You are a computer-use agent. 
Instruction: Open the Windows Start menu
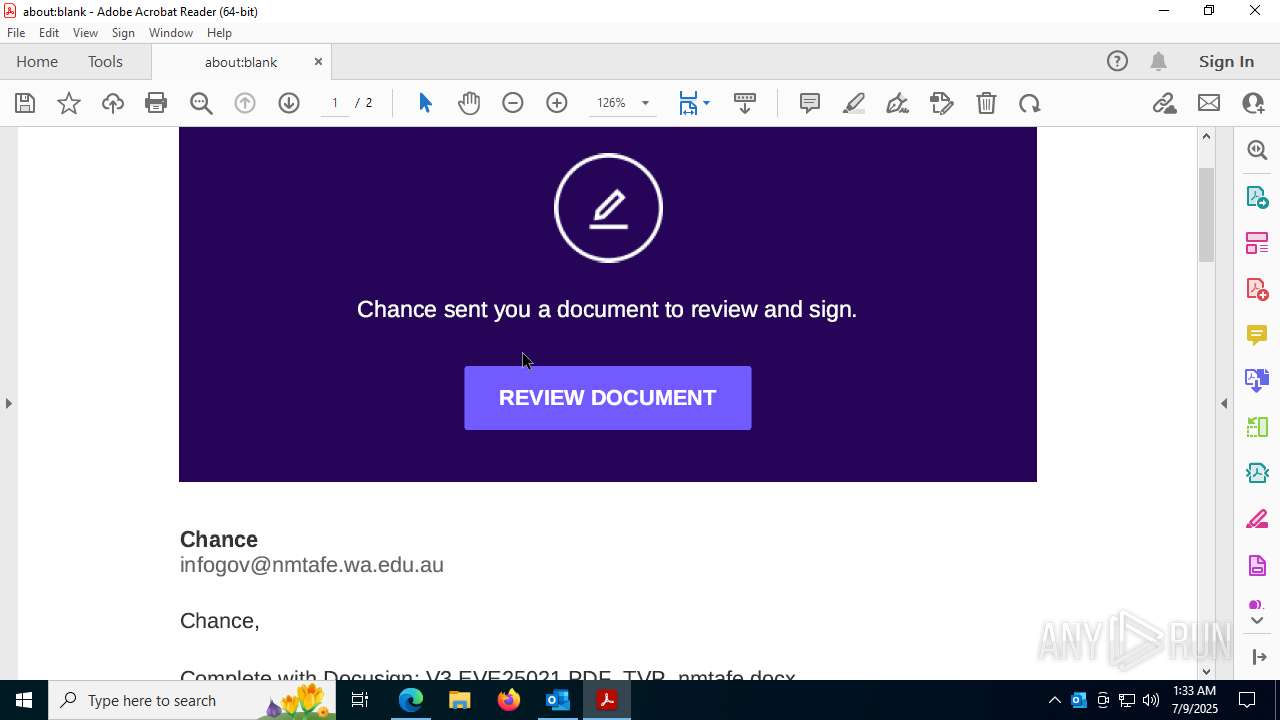tap(24, 700)
